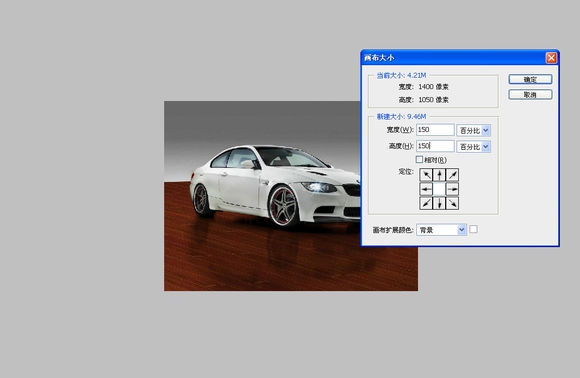This screenshot has width=580, height=378.
Task: Enable the 相对(R) relative checkbox
Action: pyautogui.click(x=419, y=159)
